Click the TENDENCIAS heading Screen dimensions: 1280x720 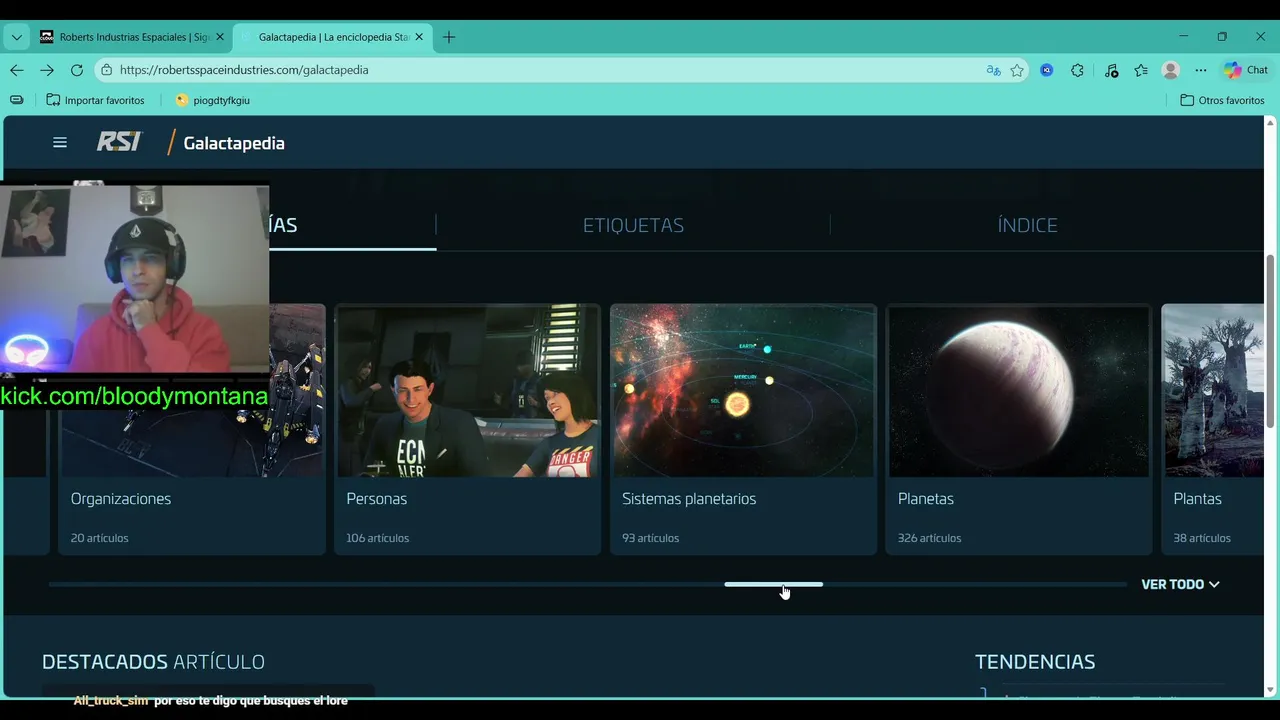(1035, 662)
